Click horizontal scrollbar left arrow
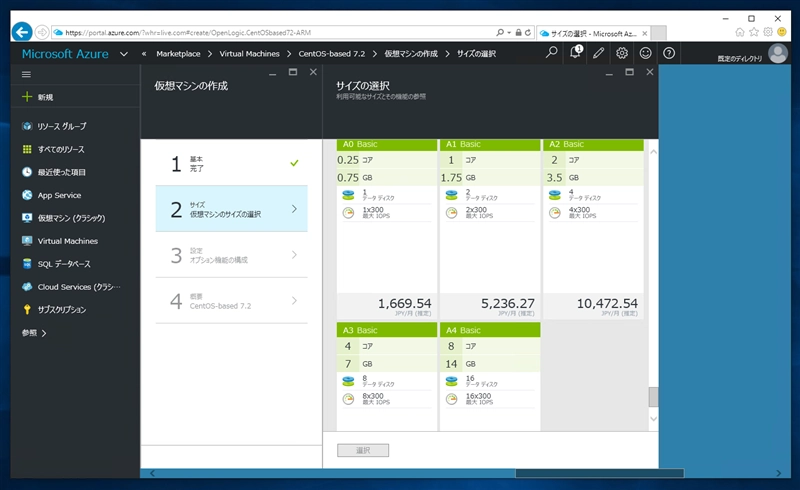Image resolution: width=800 pixels, height=490 pixels. [152, 473]
